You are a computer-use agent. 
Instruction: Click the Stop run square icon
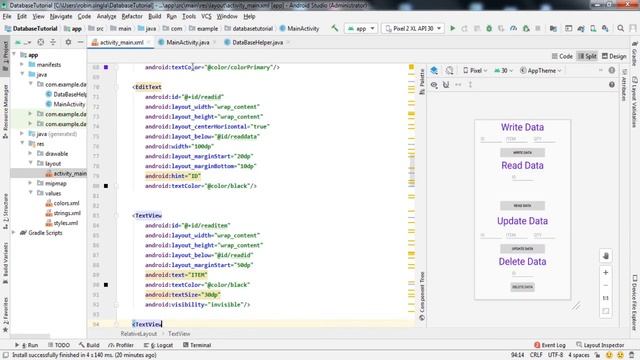click(x=538, y=28)
